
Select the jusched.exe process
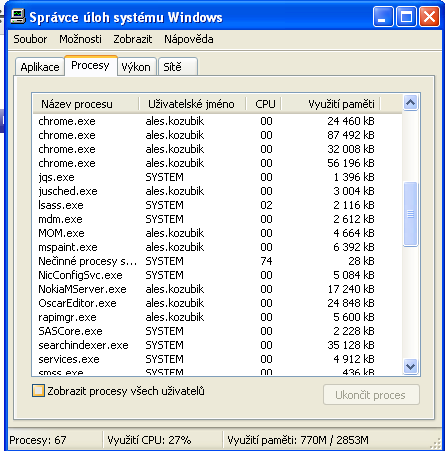(217, 191)
